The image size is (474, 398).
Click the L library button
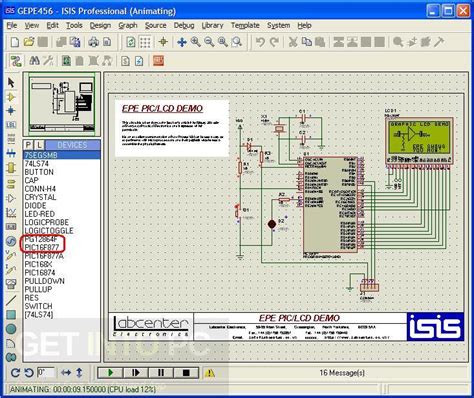click(x=39, y=145)
